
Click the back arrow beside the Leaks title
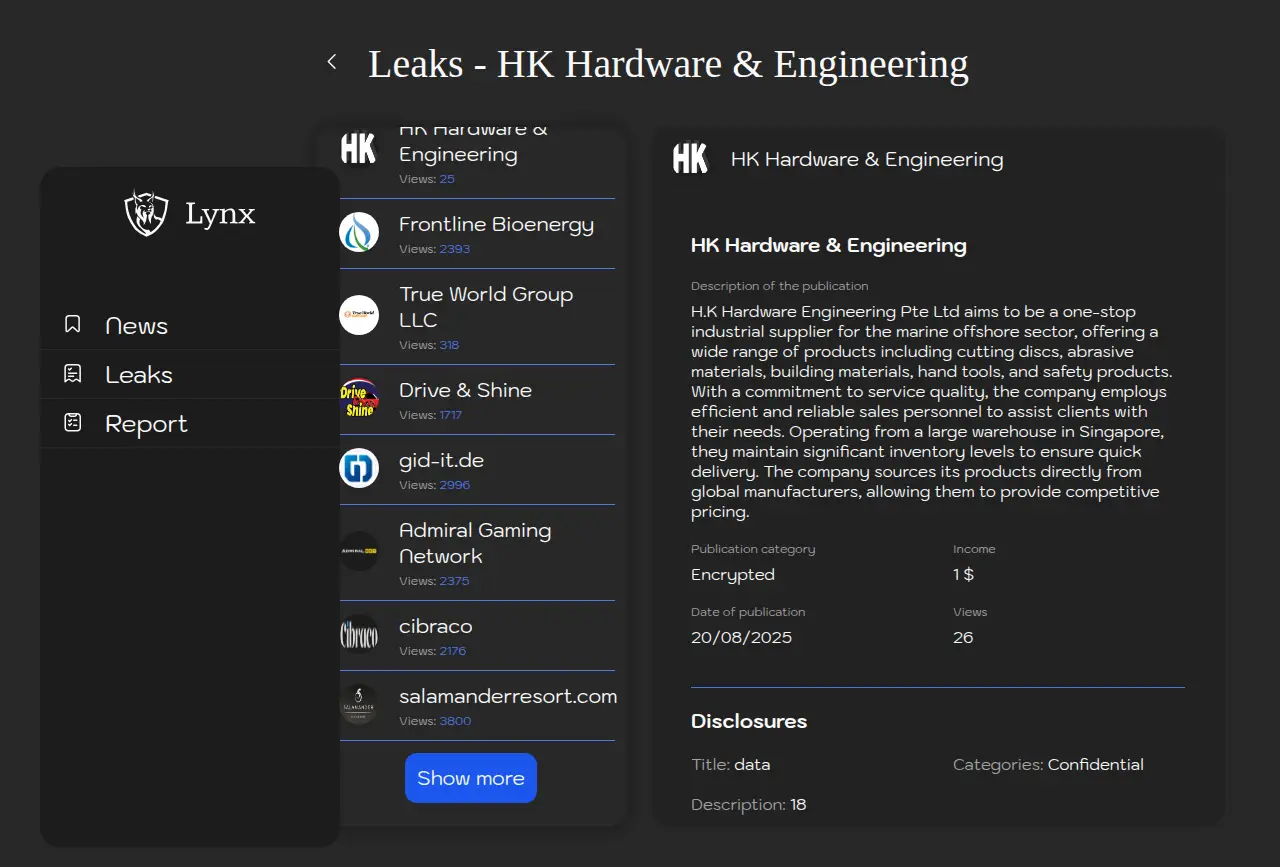point(332,62)
